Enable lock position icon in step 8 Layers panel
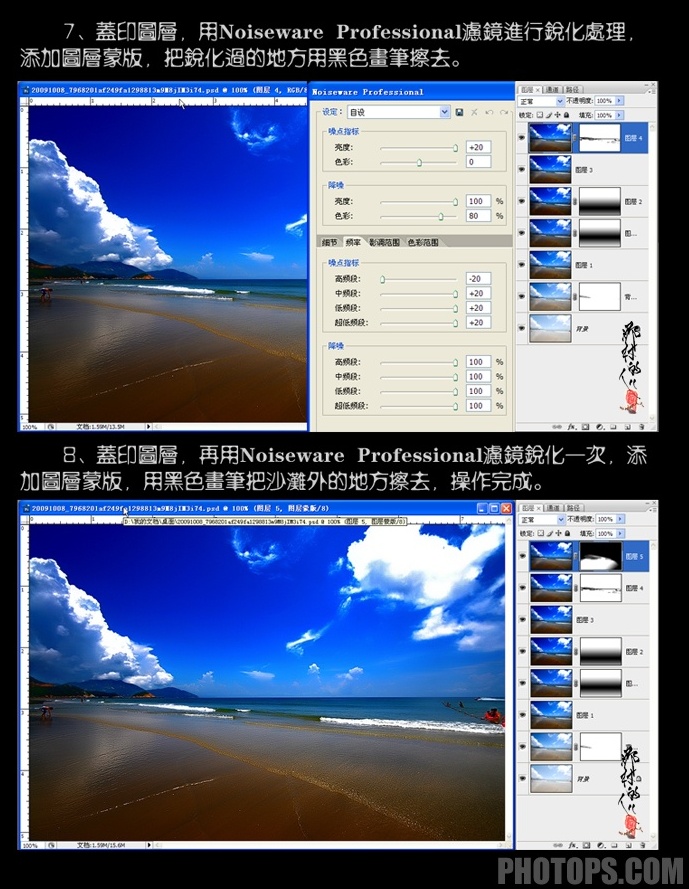The image size is (689, 889). [x=557, y=534]
